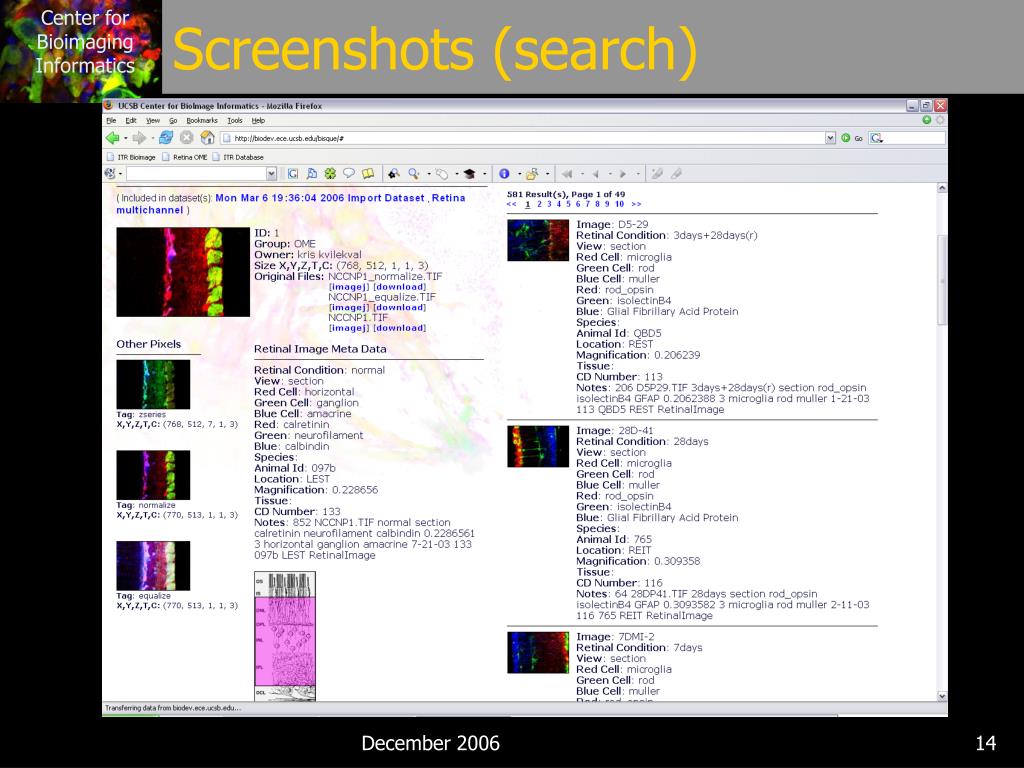Click the green Go button icon

[x=846, y=138]
